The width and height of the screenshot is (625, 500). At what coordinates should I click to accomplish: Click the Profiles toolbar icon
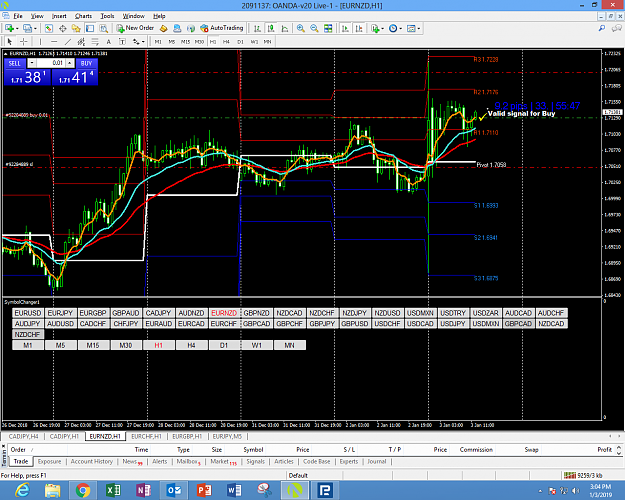pos(27,28)
